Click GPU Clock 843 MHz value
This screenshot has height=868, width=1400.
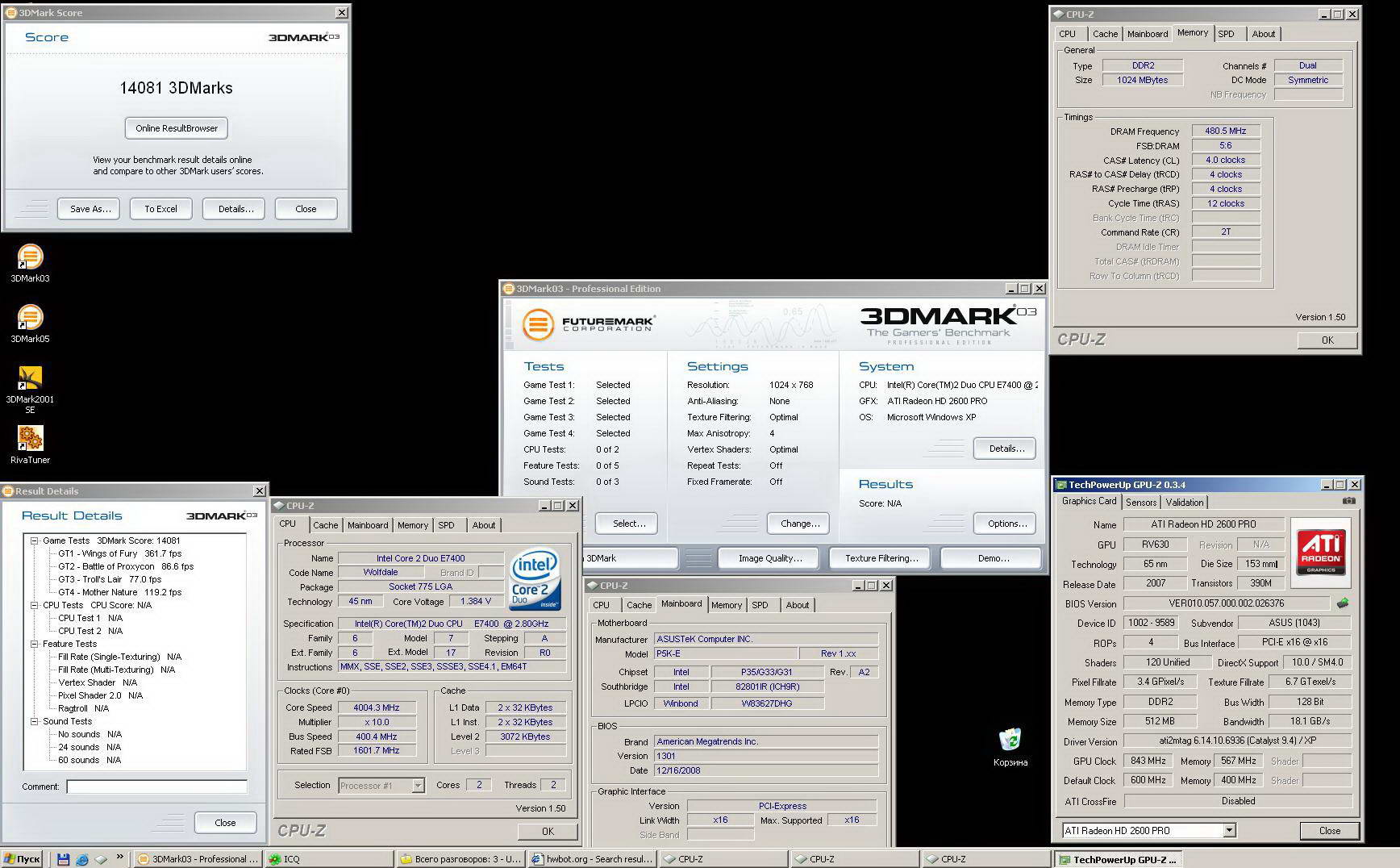tap(1148, 761)
